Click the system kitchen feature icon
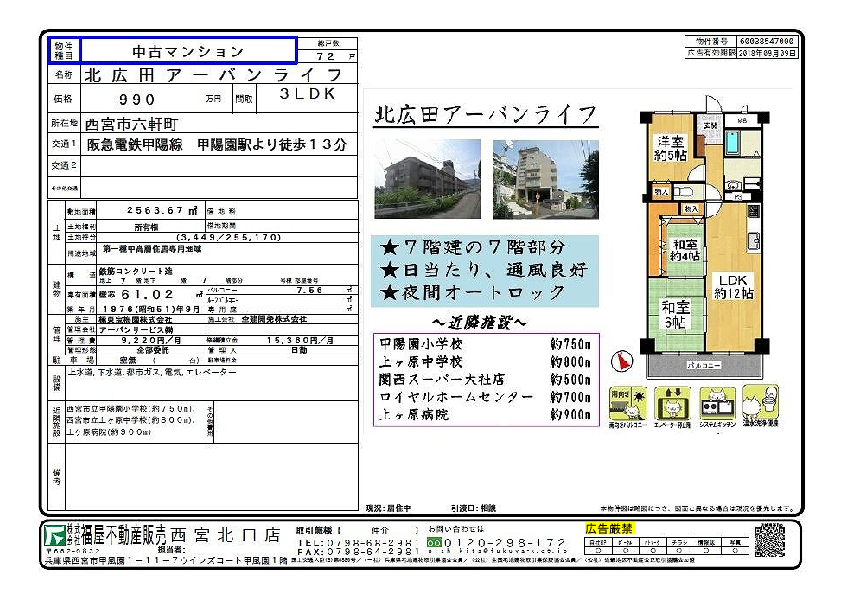 click(x=718, y=406)
